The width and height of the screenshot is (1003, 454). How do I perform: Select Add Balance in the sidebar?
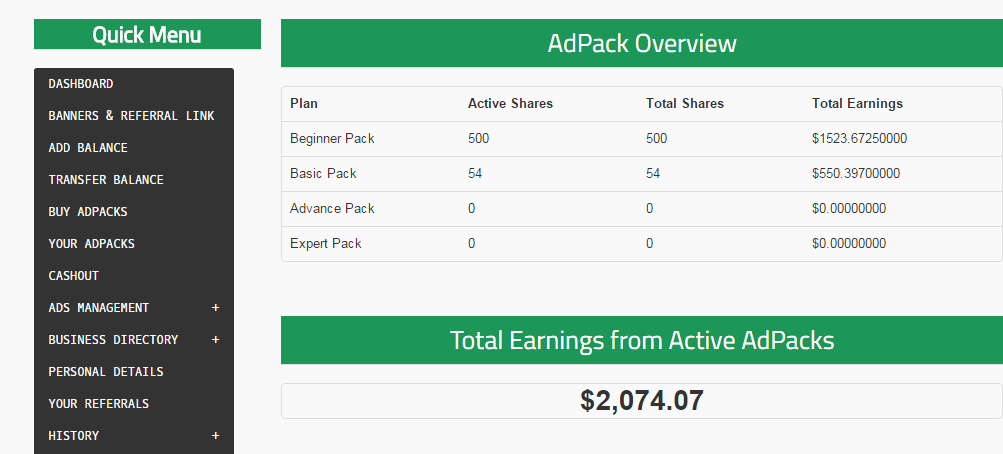pyautogui.click(x=88, y=148)
